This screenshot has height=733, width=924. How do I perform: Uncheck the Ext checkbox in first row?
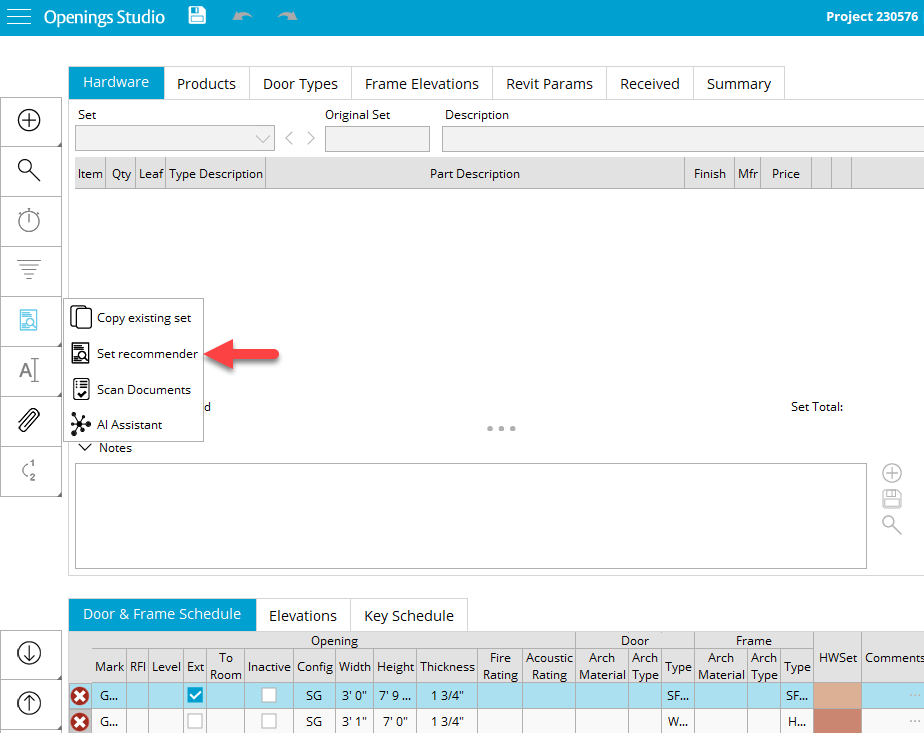pyautogui.click(x=195, y=695)
